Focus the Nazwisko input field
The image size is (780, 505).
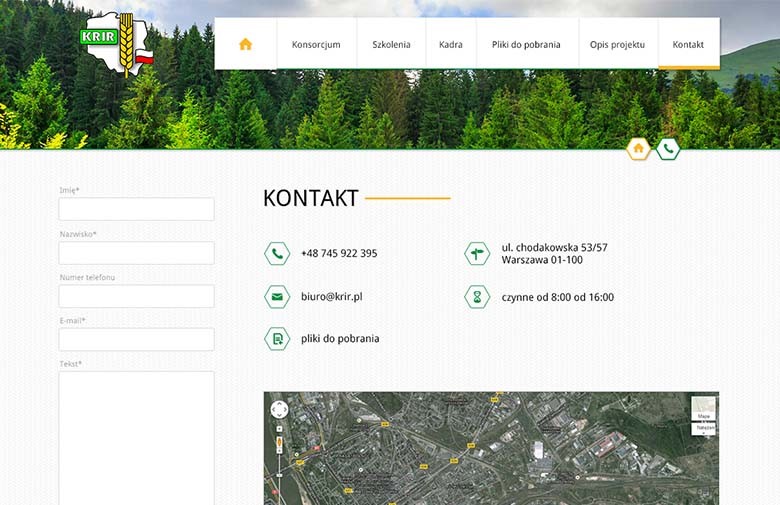pyautogui.click(x=136, y=253)
